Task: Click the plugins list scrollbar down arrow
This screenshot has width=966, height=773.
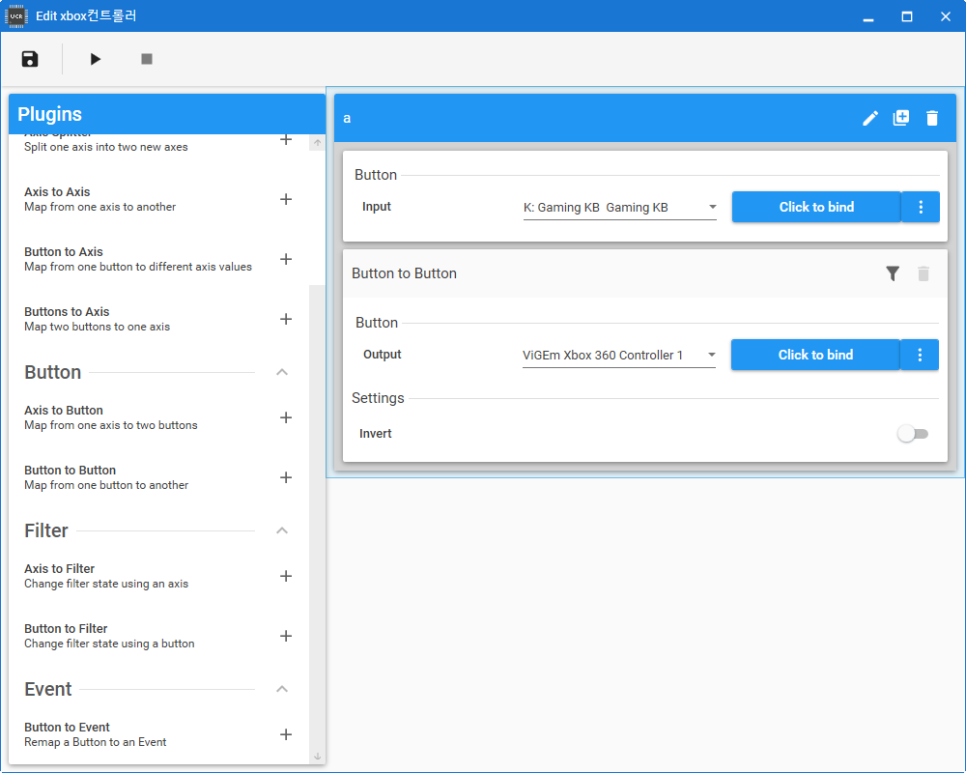Action: pyautogui.click(x=317, y=756)
